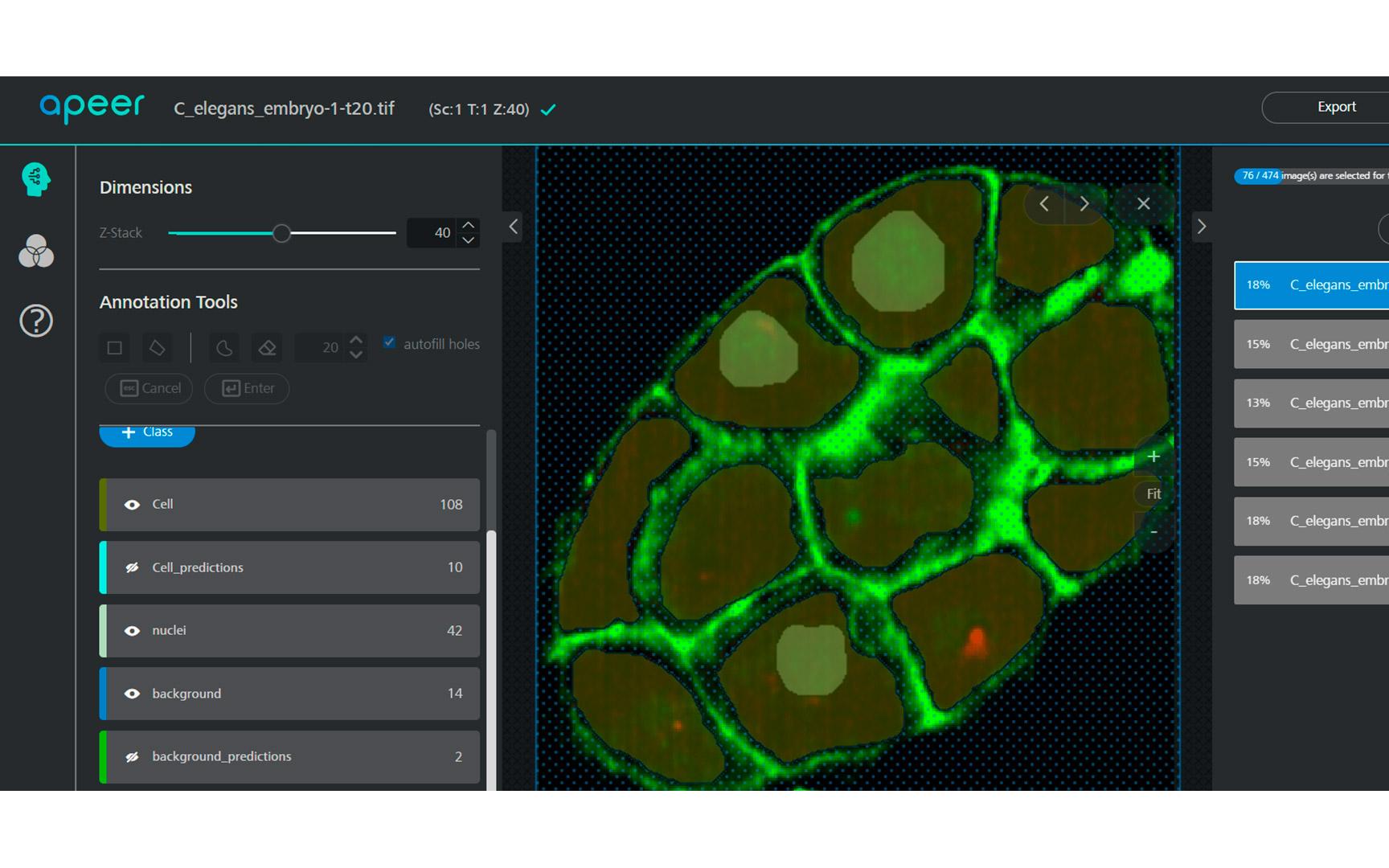Click the Dimensions heading
Screen dimensions: 1389x868
(x=145, y=187)
